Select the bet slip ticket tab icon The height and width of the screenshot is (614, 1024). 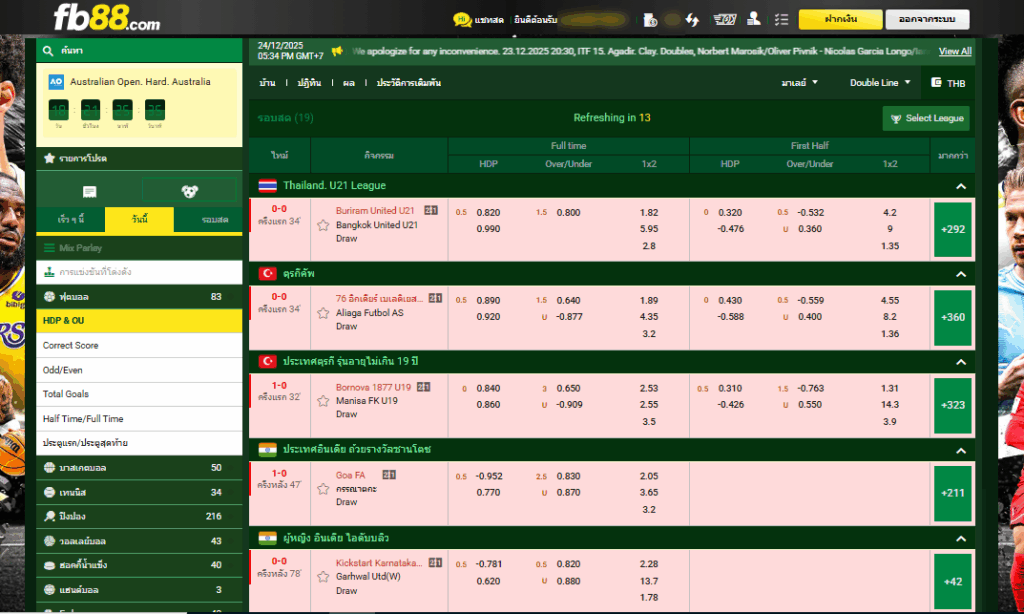[89, 191]
